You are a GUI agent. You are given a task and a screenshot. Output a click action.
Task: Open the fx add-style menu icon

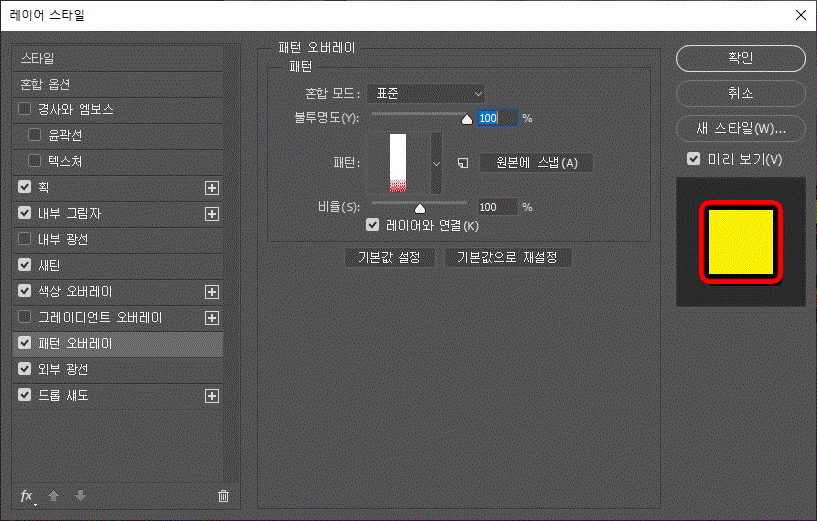27,496
